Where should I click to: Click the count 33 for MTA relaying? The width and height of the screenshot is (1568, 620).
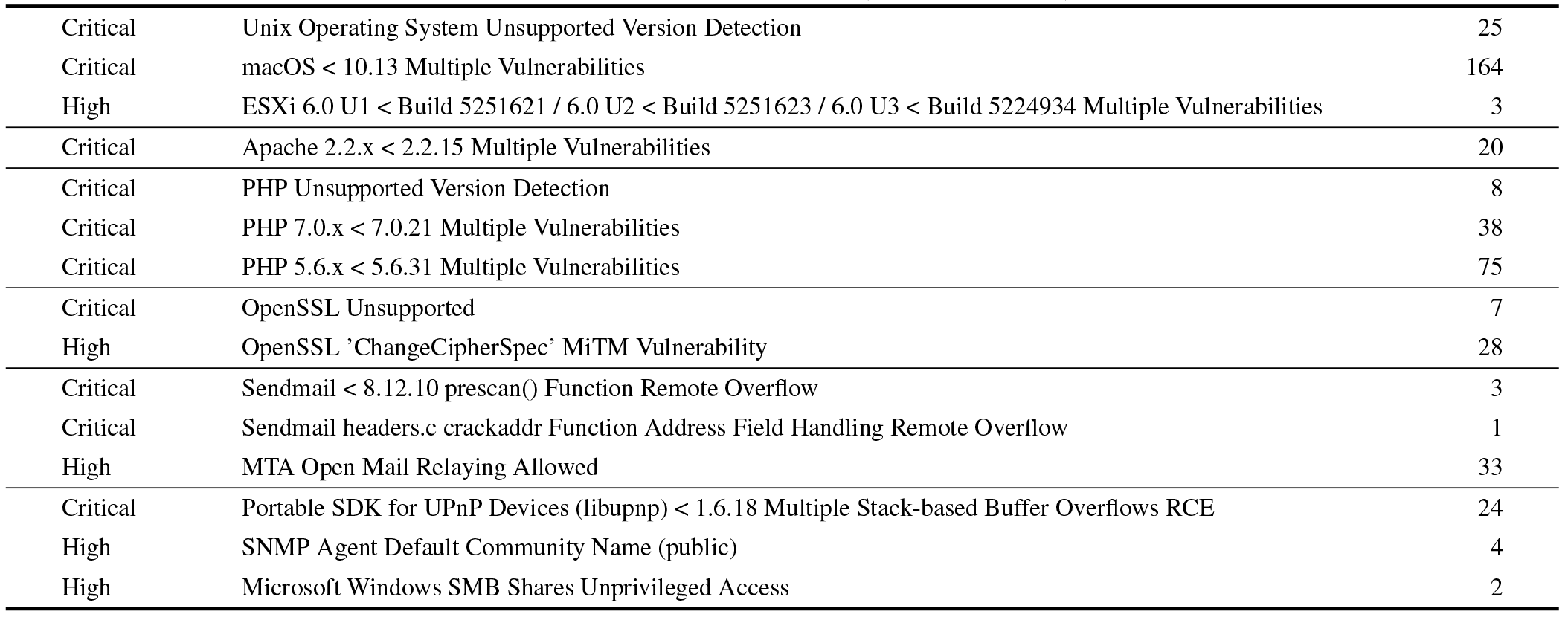[1490, 468]
